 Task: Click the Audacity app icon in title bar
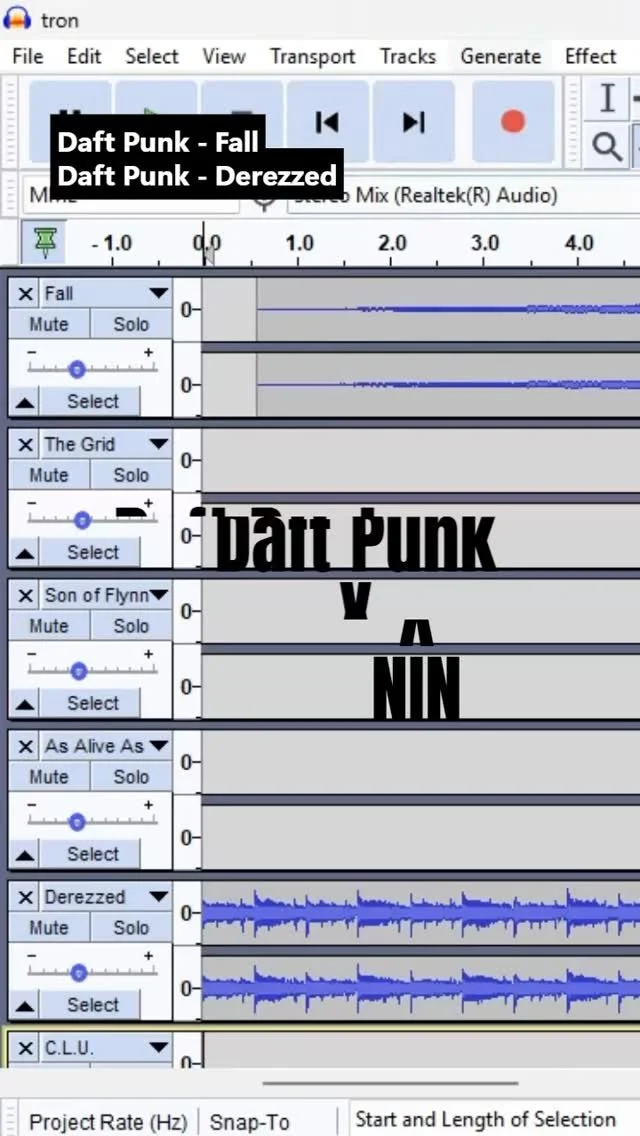(x=17, y=19)
